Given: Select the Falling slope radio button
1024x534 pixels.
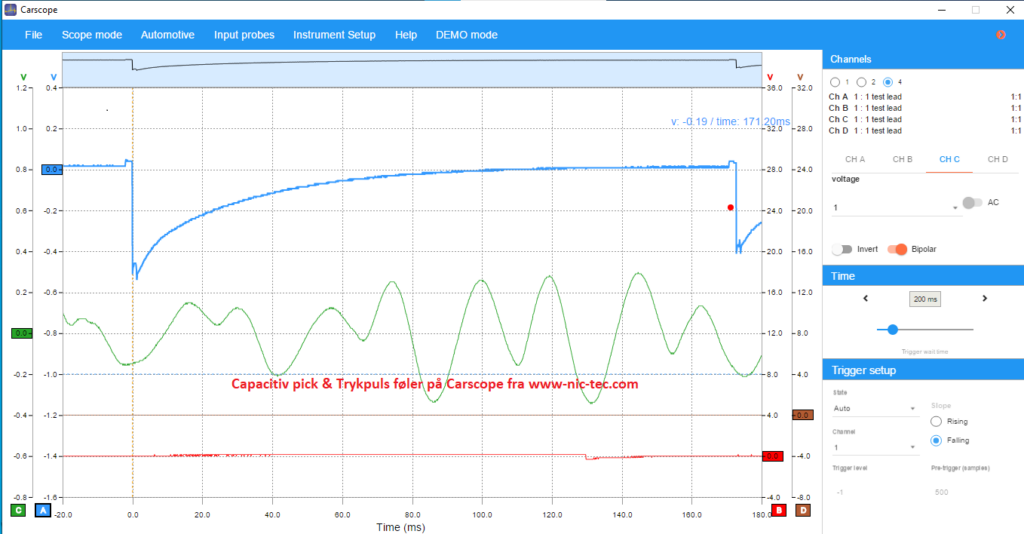Looking at the screenshot, I should tap(936, 441).
